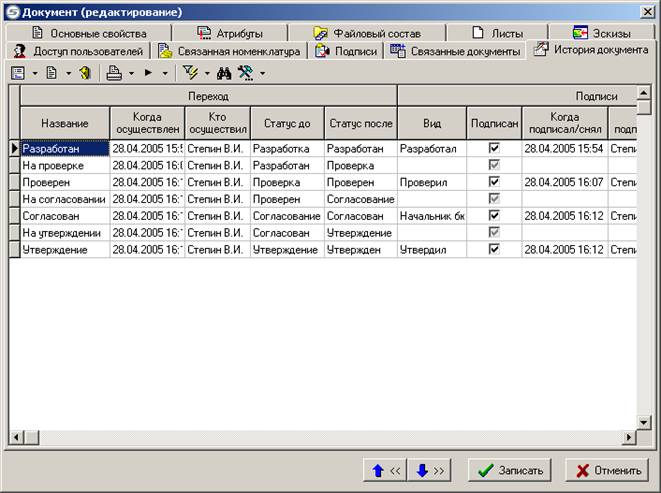Expand dropdown arrow beside filter icon

click(207, 73)
